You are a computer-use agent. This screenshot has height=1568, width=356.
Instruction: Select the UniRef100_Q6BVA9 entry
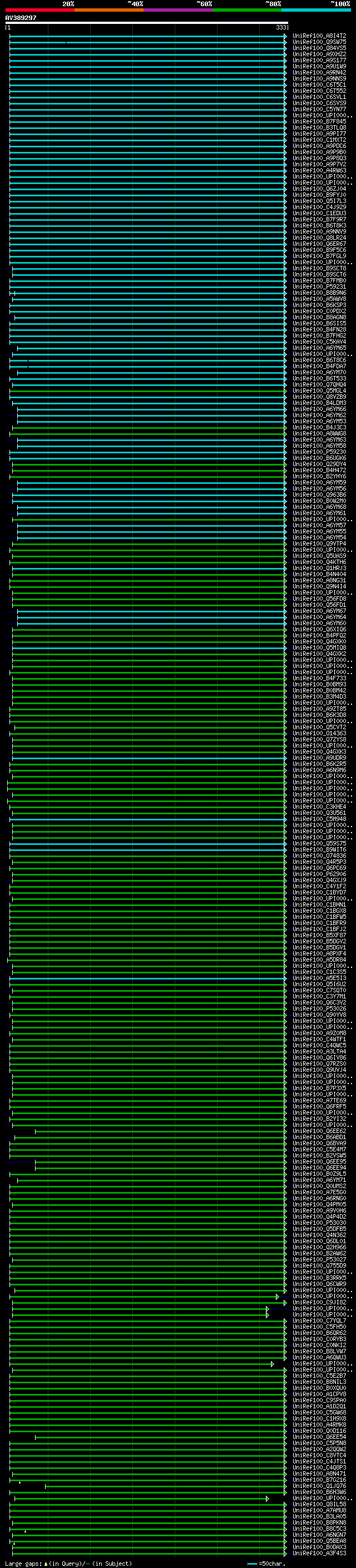point(319,1143)
